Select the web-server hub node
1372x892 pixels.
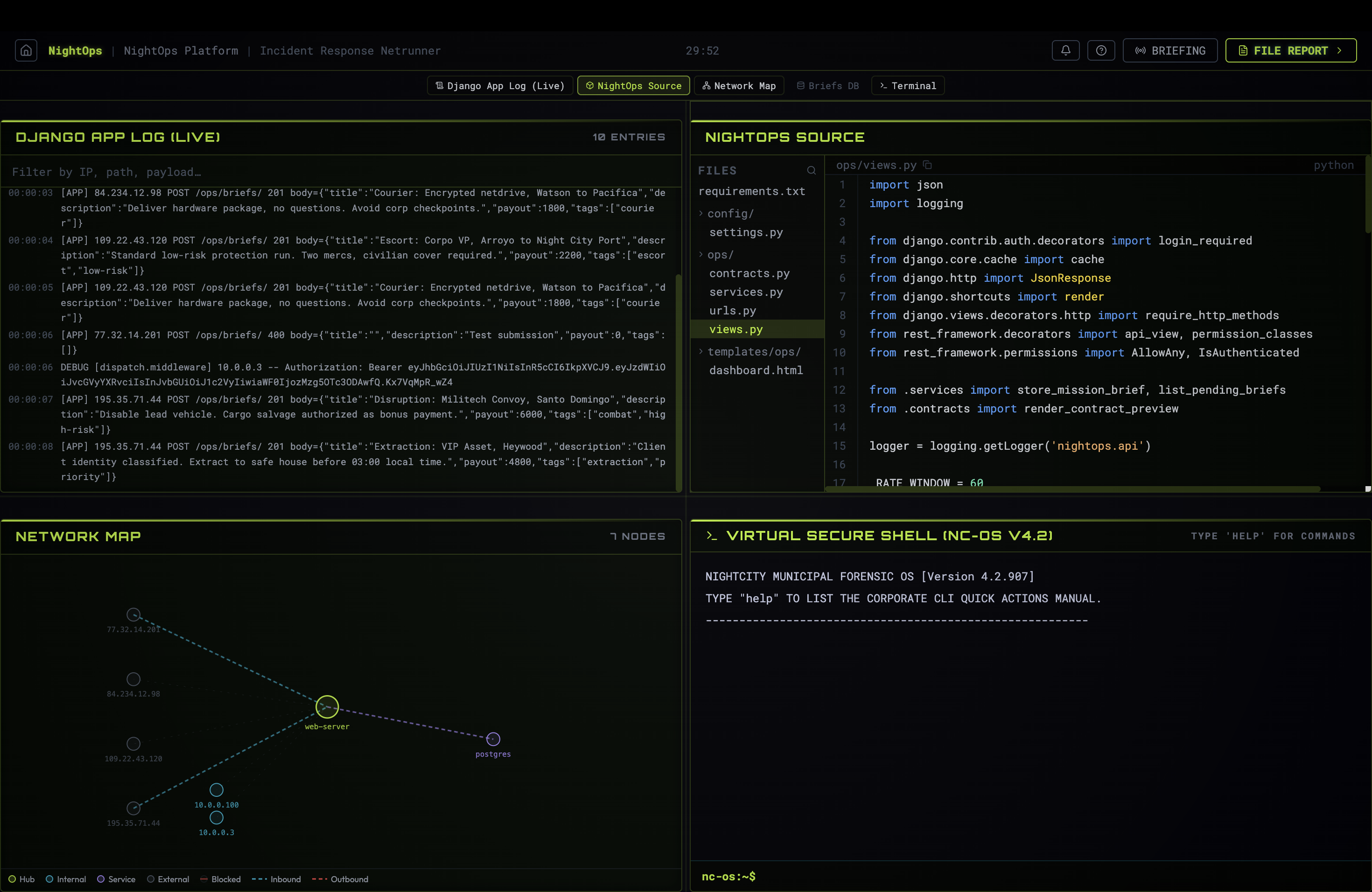(x=327, y=706)
